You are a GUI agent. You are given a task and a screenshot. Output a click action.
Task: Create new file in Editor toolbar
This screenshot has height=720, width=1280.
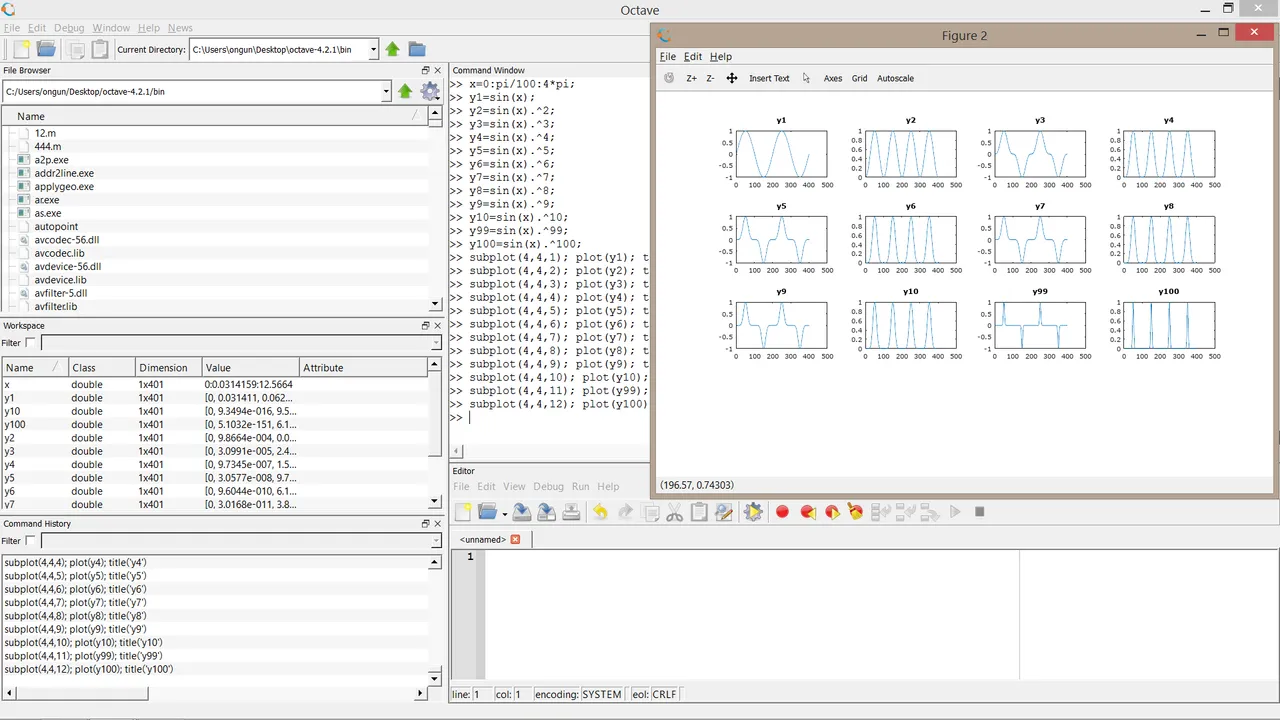pyautogui.click(x=463, y=512)
